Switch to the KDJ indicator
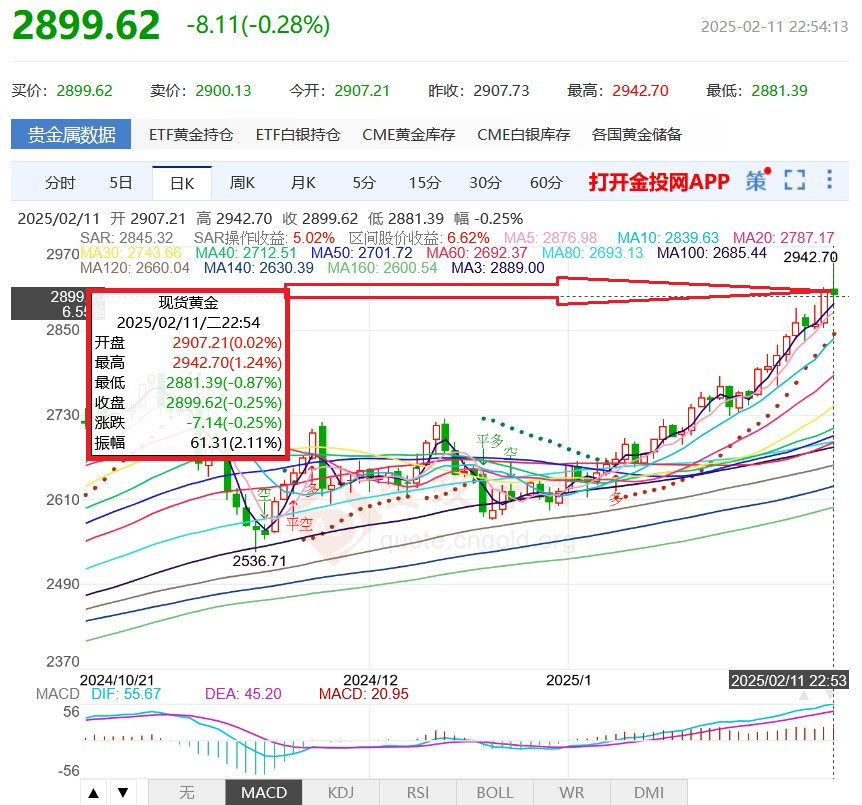Image resolution: width=862 pixels, height=805 pixels. coord(340,791)
